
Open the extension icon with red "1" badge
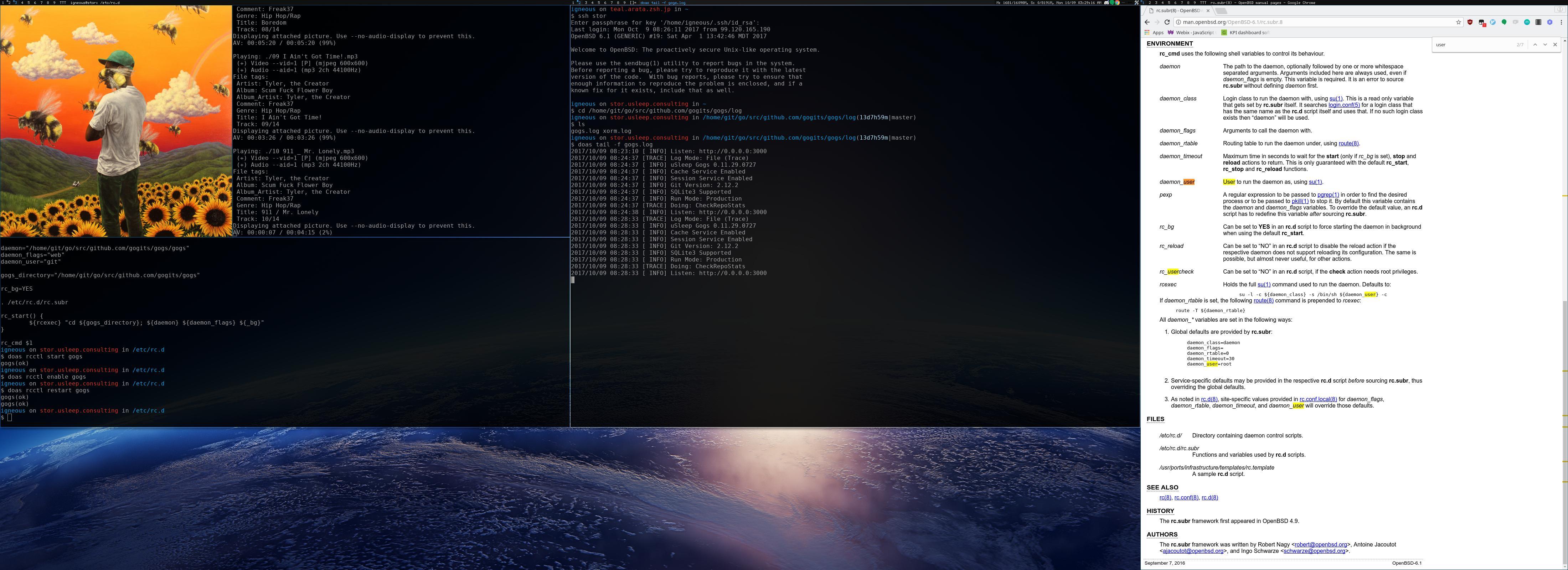1481,22
